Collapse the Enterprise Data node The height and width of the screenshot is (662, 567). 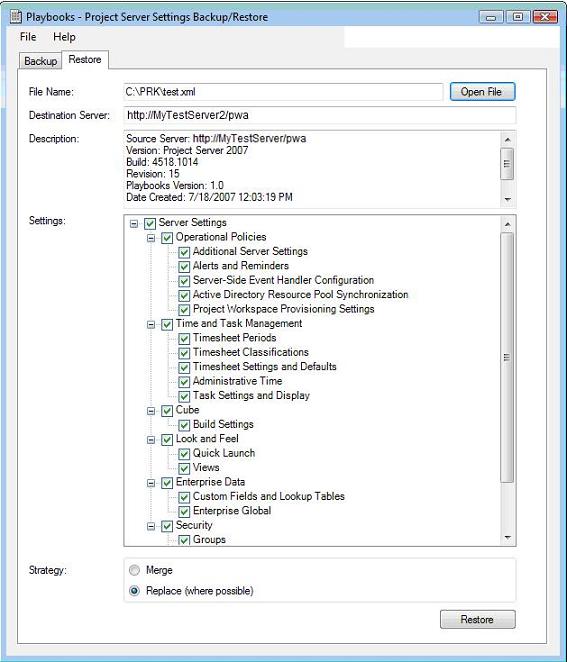coord(151,483)
